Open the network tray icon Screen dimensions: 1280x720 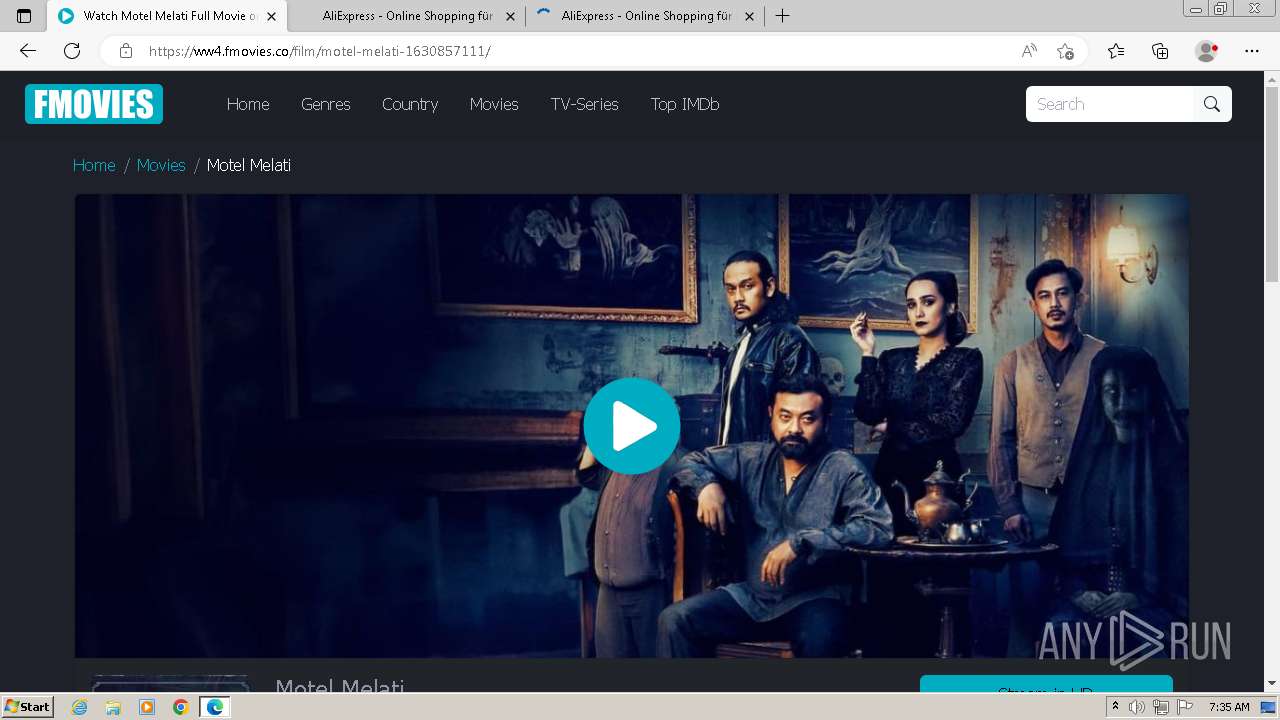pyautogui.click(x=1161, y=707)
